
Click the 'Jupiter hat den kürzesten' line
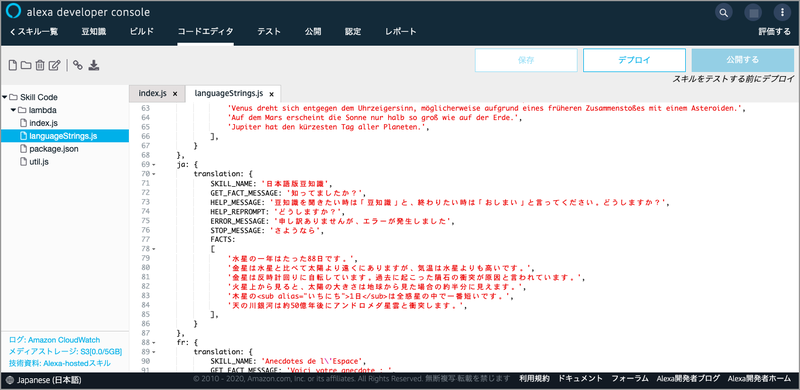328,127
